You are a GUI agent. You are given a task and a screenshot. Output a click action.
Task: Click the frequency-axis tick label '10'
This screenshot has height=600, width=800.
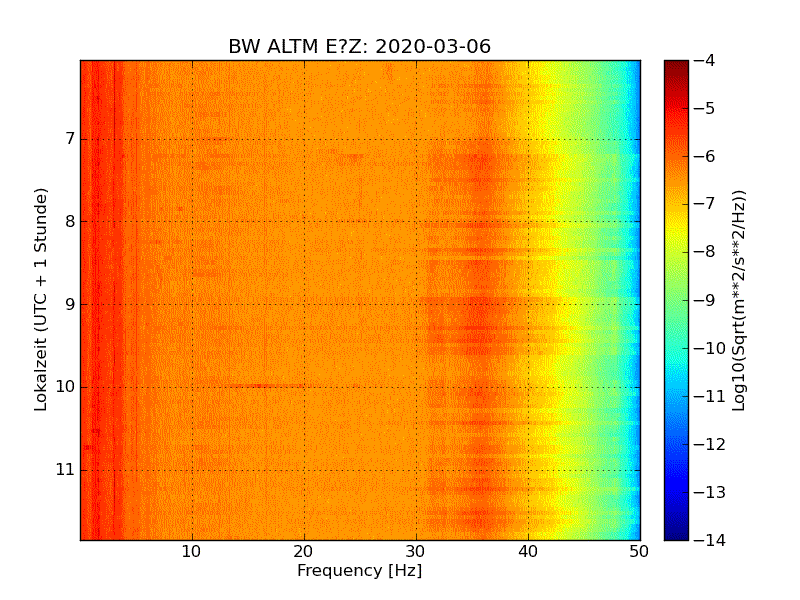[x=192, y=552]
